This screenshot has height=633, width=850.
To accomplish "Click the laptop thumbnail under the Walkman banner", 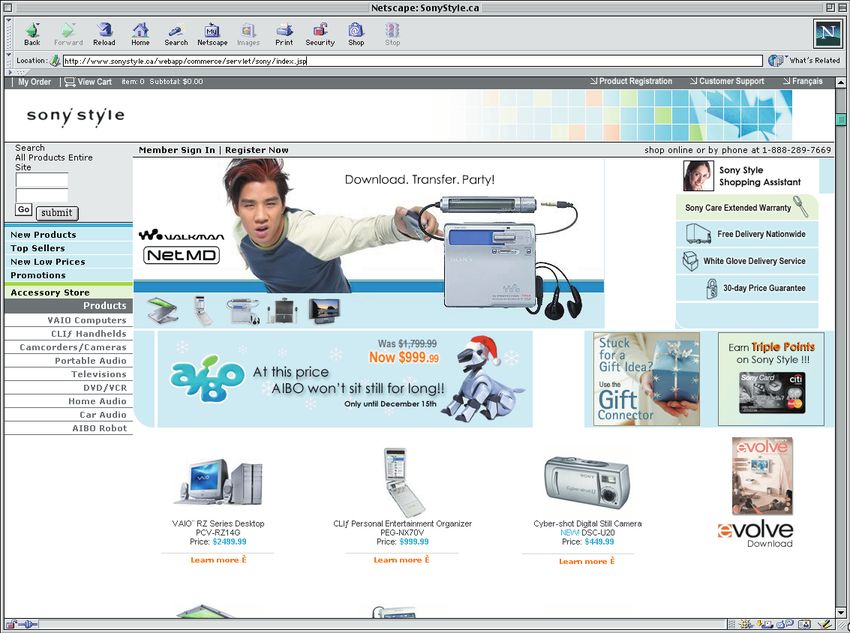I will (x=162, y=310).
